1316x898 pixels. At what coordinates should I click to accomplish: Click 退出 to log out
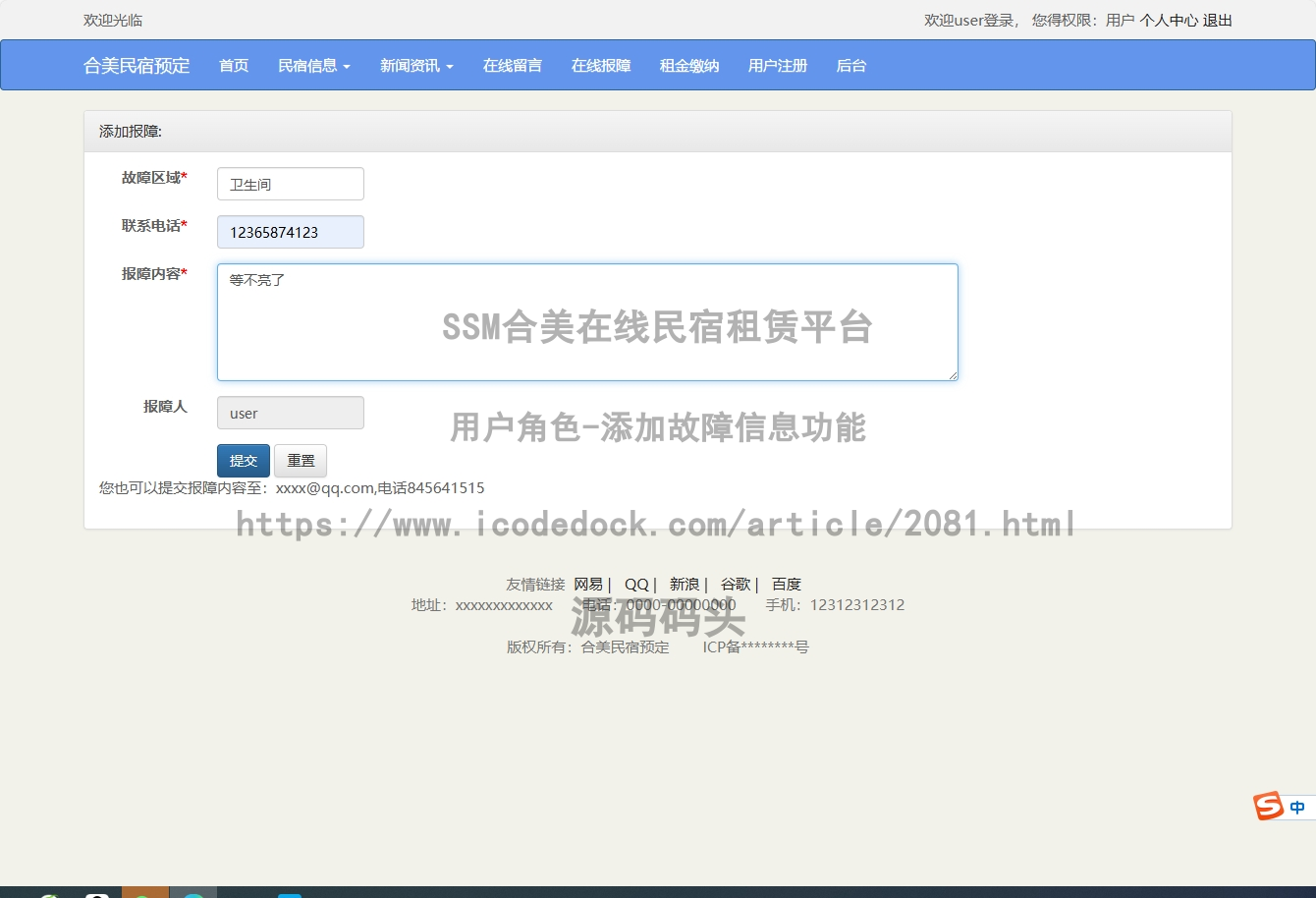[1218, 20]
